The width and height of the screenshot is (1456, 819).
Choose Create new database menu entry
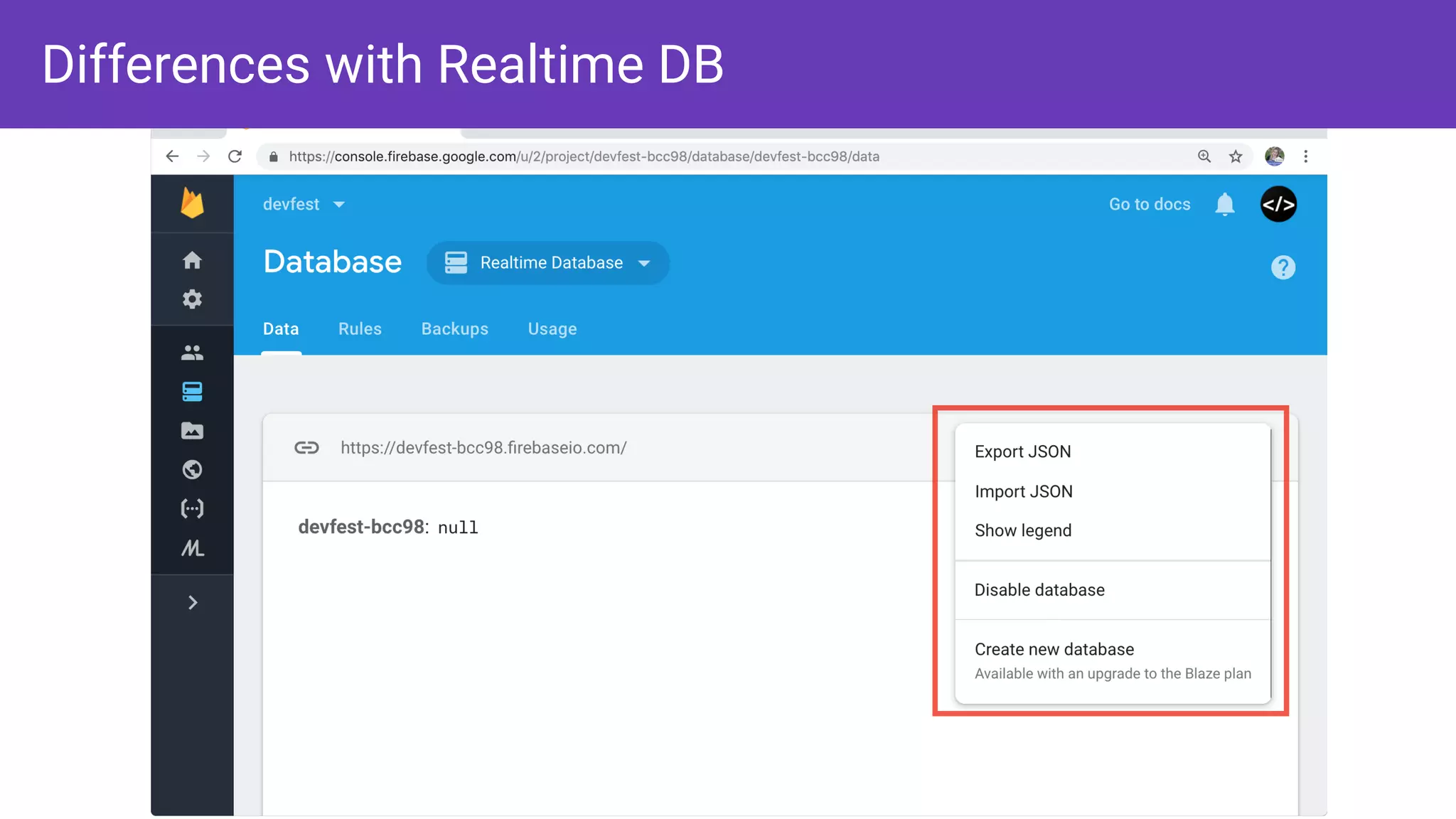tap(1113, 660)
